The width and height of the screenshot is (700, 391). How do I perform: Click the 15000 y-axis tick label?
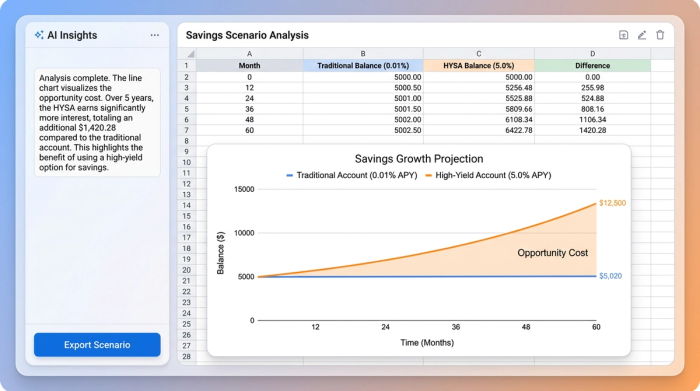pos(244,189)
